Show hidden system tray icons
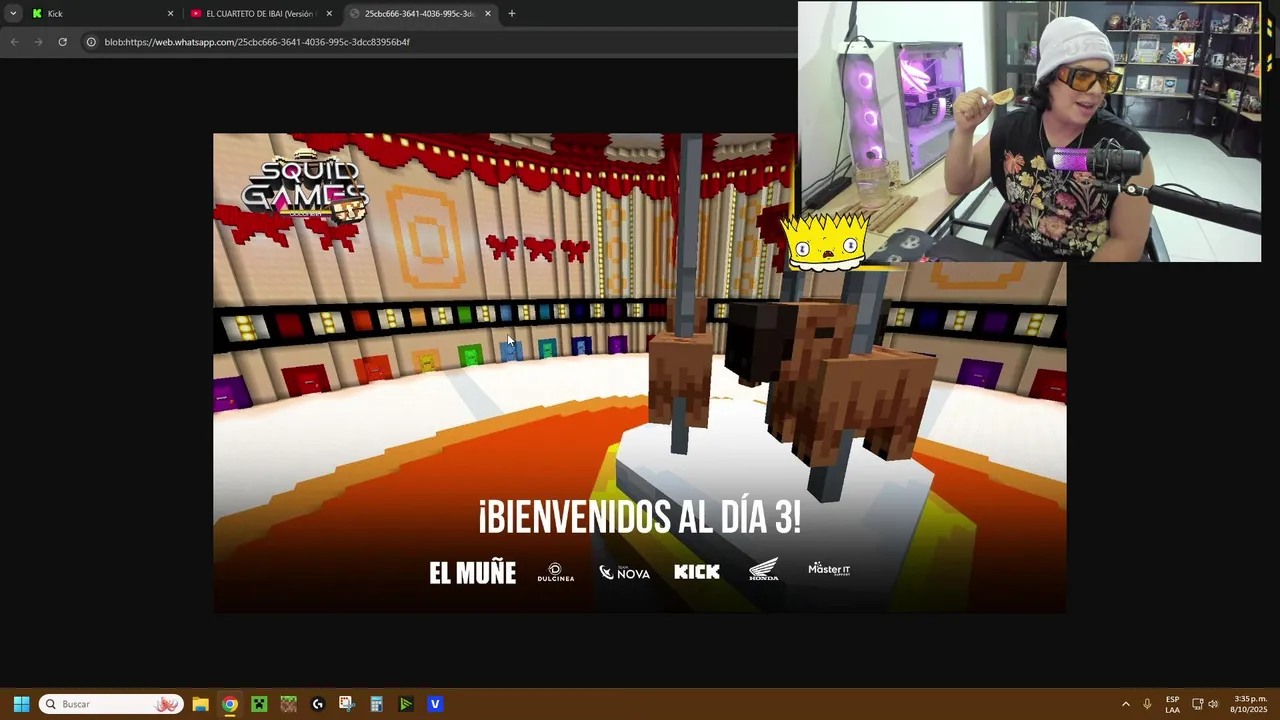1280x720 pixels. (x=1126, y=704)
